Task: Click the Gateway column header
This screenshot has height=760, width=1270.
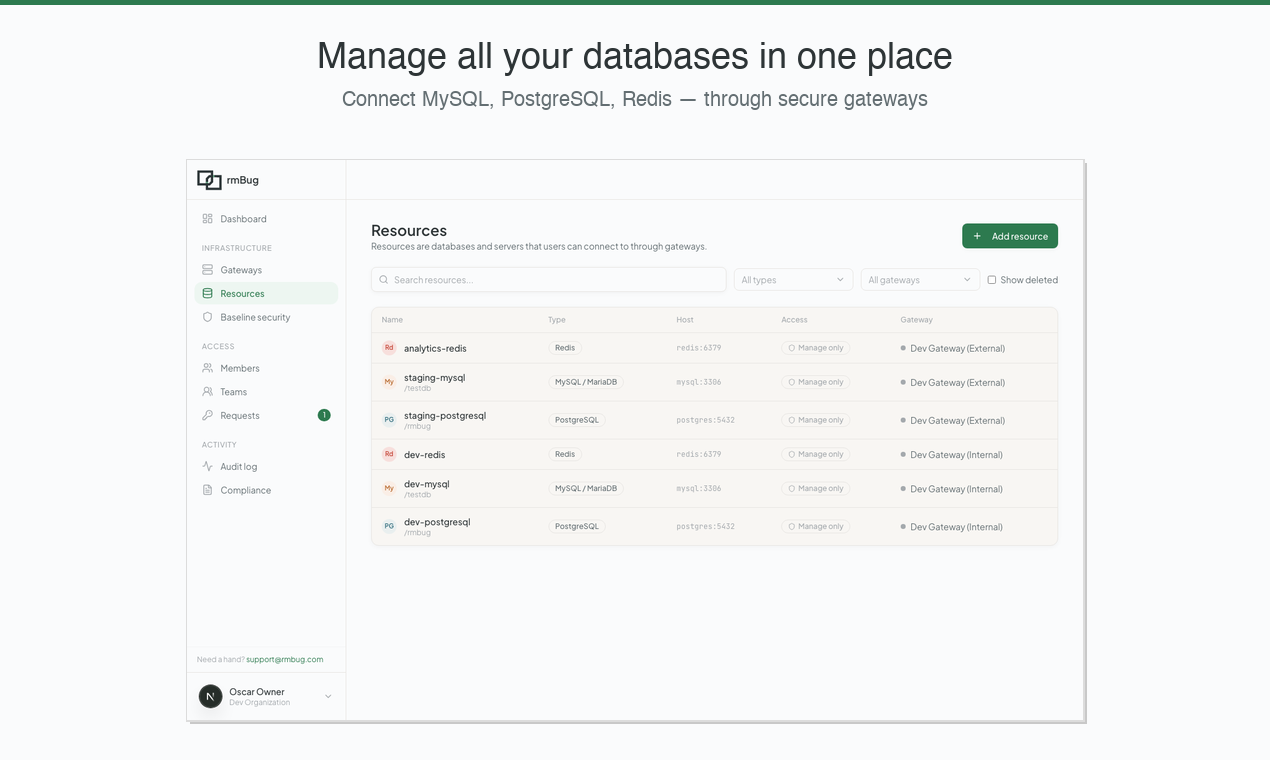Action: click(x=916, y=320)
